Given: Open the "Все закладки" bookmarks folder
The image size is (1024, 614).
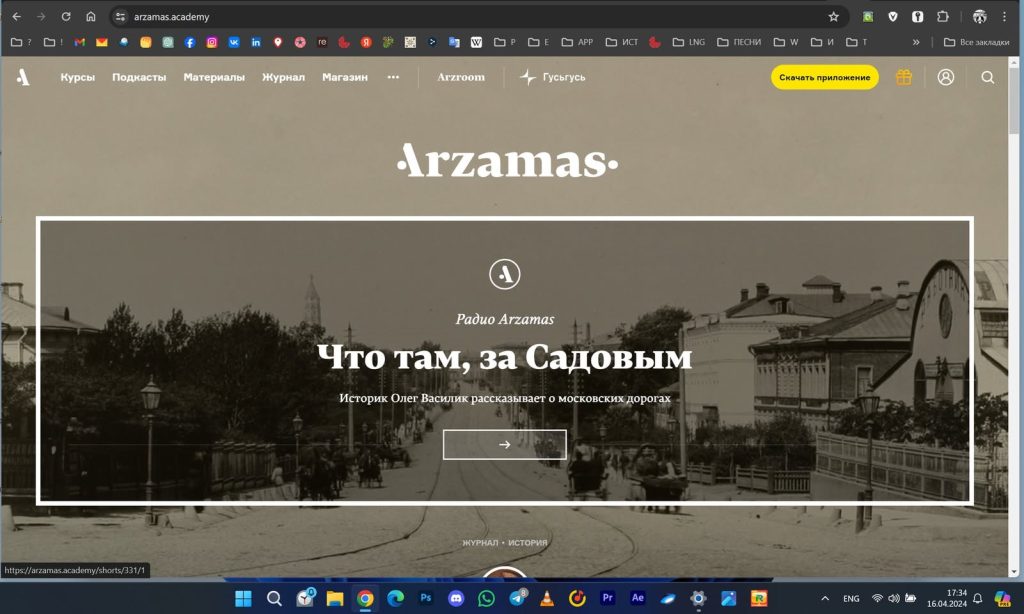Looking at the screenshot, I should 976,42.
